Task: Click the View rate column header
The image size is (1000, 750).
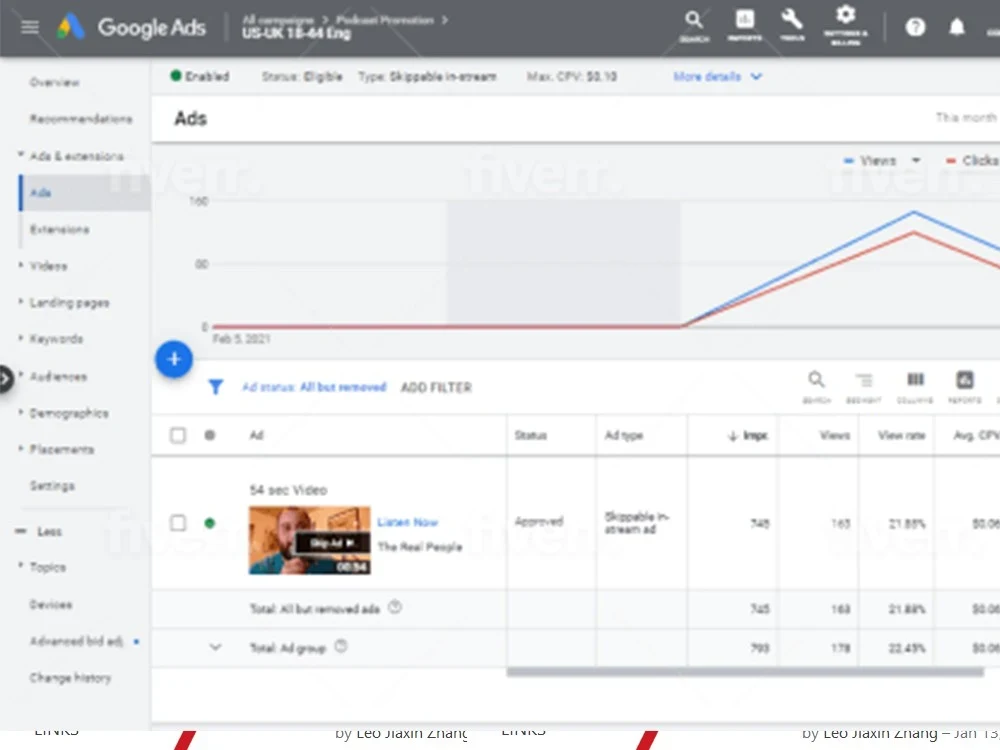Action: (x=902, y=436)
